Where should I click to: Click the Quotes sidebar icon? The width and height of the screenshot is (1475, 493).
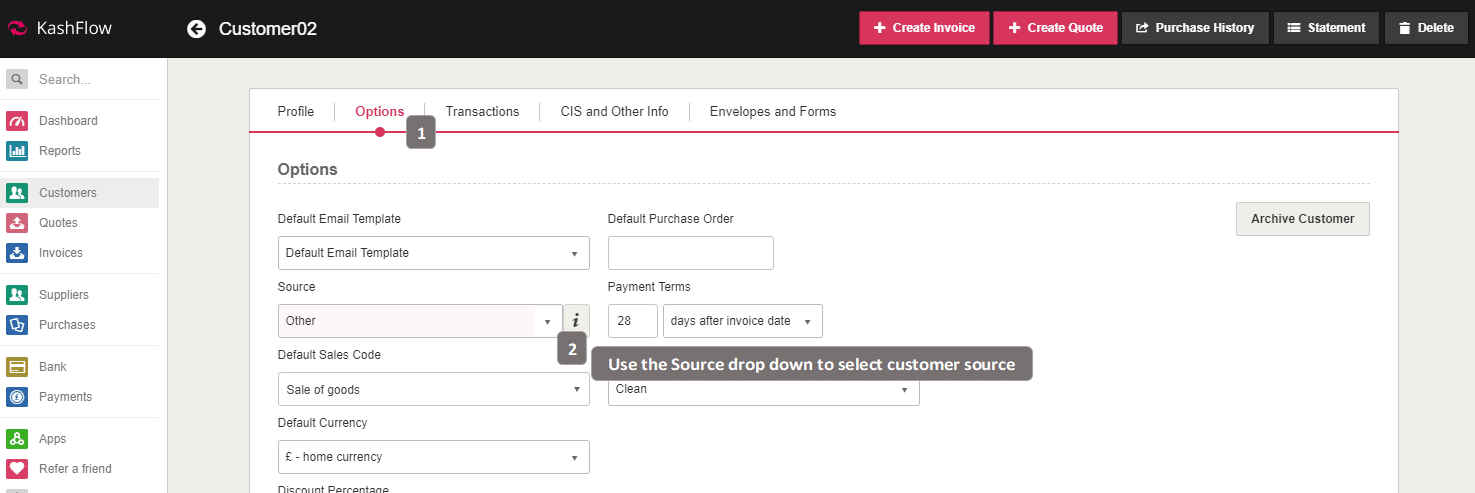click(17, 223)
